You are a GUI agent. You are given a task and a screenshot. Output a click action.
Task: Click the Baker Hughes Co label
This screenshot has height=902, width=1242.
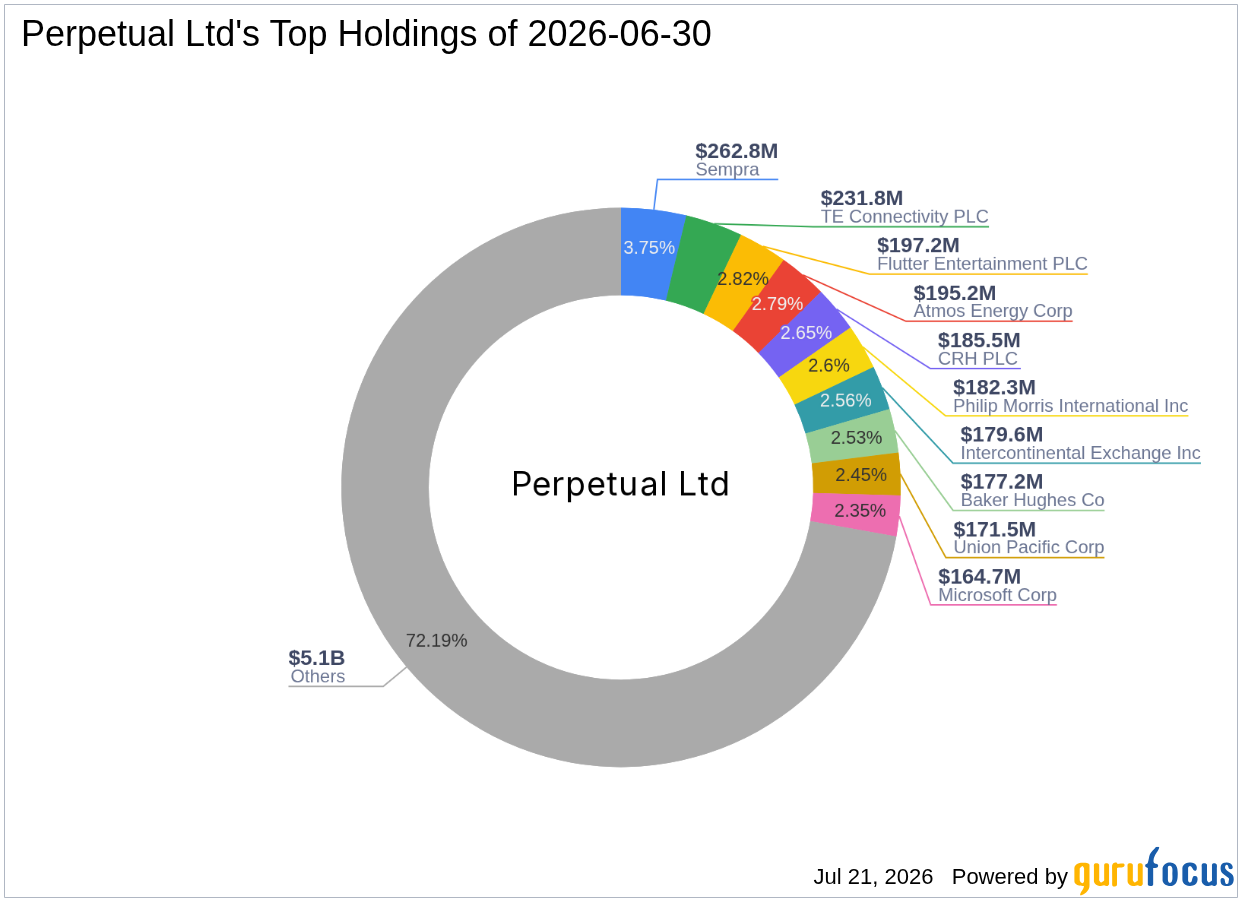tap(1032, 500)
